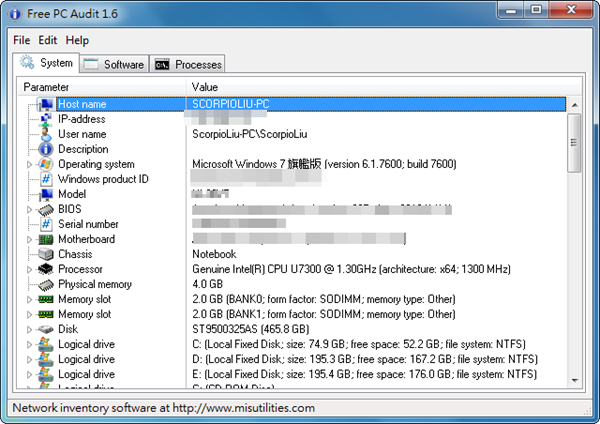600x424 pixels.
Task: Switch to the Processes tab
Action: 187,64
